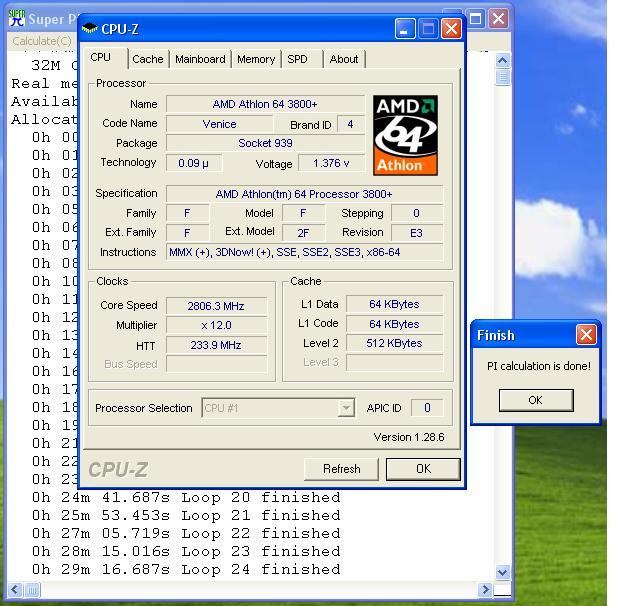Click Super PI horizontal scrollbar left arrow
Screen dimensions: 640x606
(x=15, y=589)
